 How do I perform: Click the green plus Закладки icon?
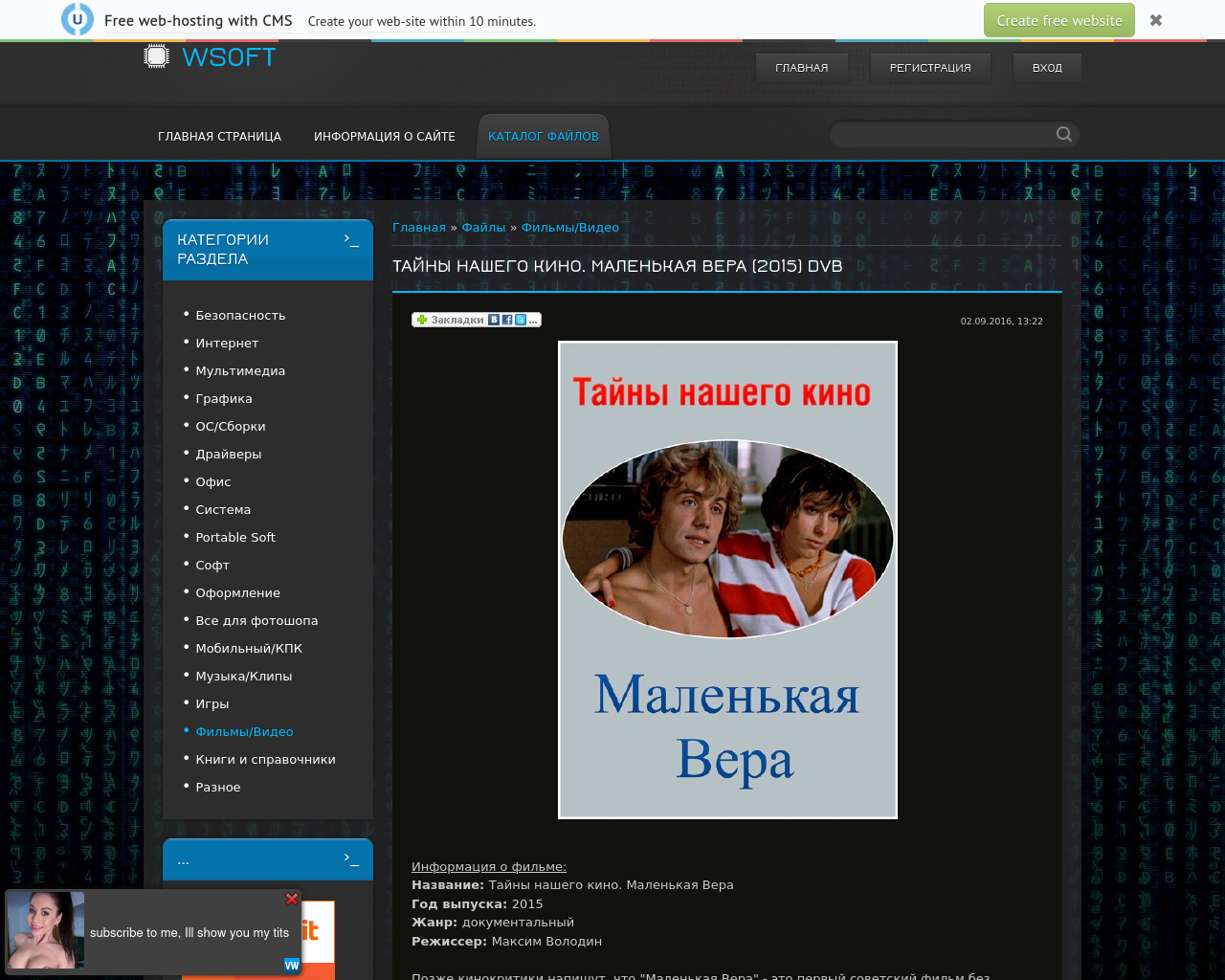coord(422,320)
